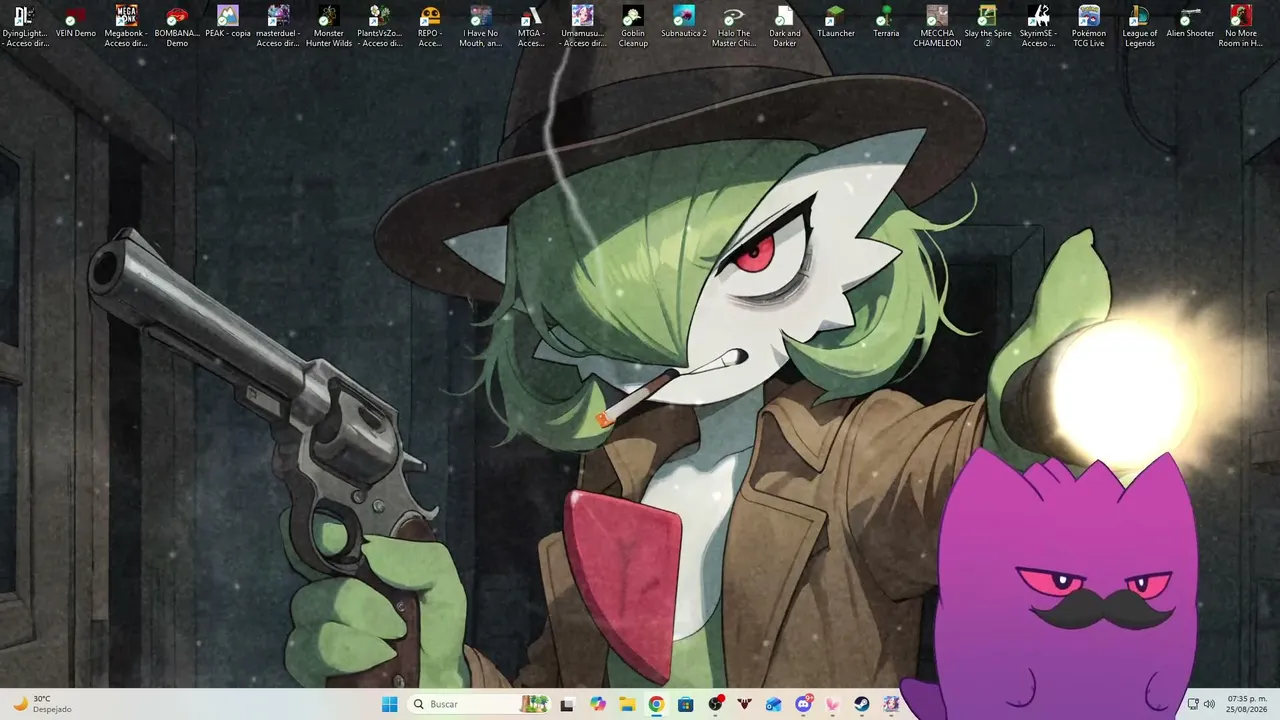Open the clock and date calendar
Screen dimensions: 1280x720
click(1246, 704)
